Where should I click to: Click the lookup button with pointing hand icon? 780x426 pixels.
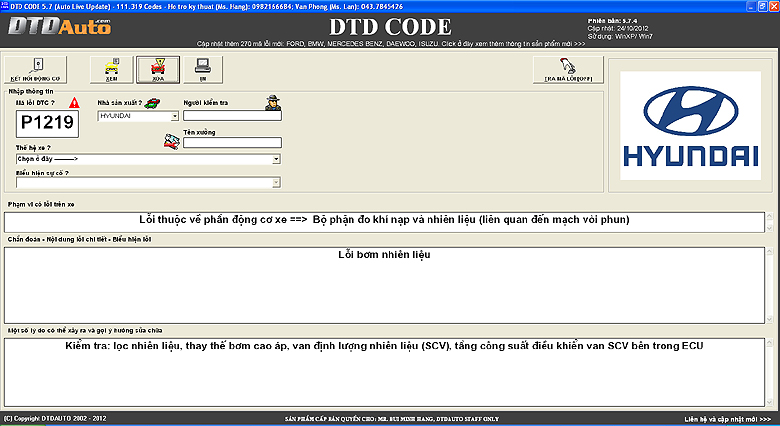pos(568,70)
